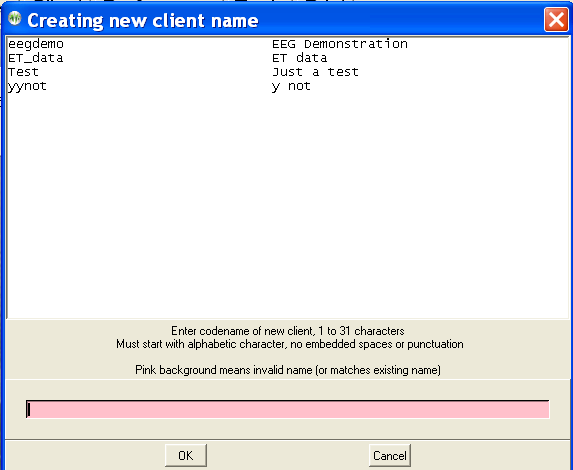Viewport: 573px width, 470px height.
Task: Click the 'Must start with alphabetic character' note
Action: [290, 344]
